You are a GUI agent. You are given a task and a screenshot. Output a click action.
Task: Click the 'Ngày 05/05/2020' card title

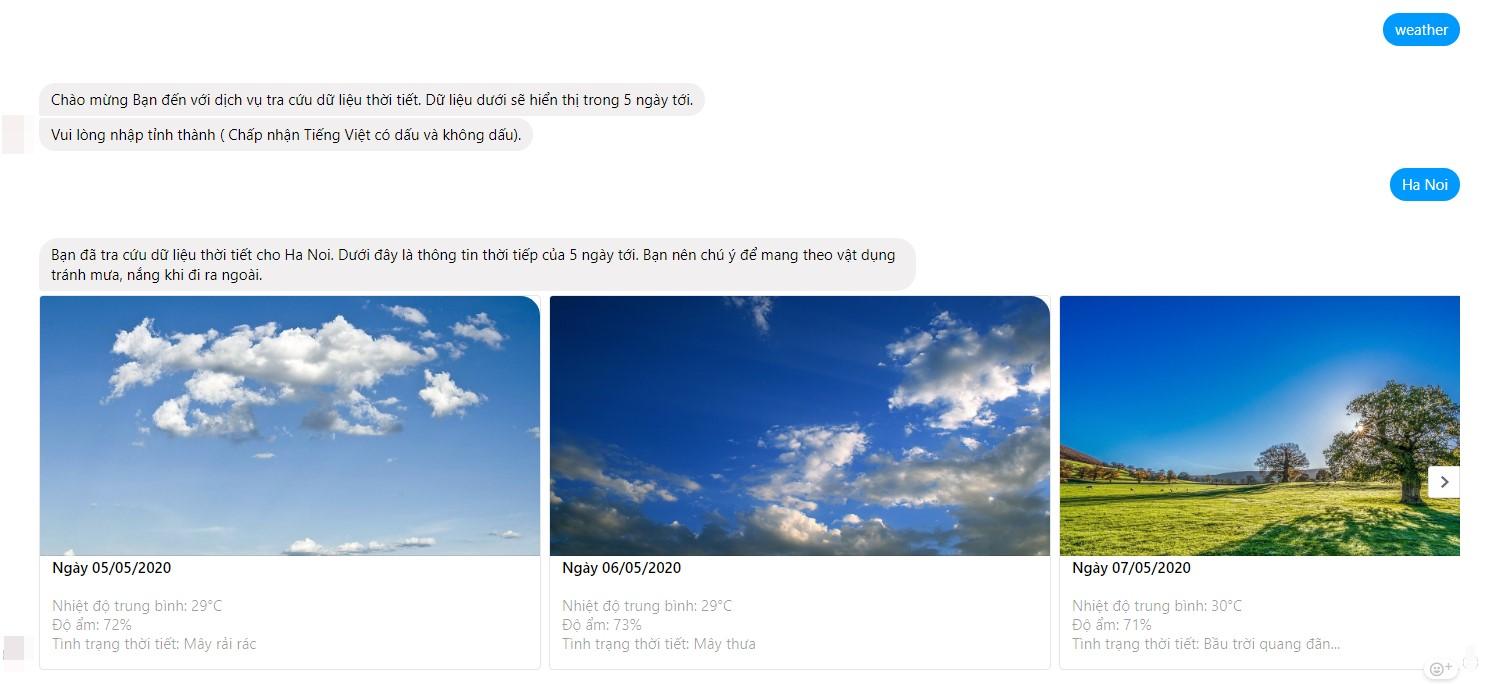pos(112,568)
